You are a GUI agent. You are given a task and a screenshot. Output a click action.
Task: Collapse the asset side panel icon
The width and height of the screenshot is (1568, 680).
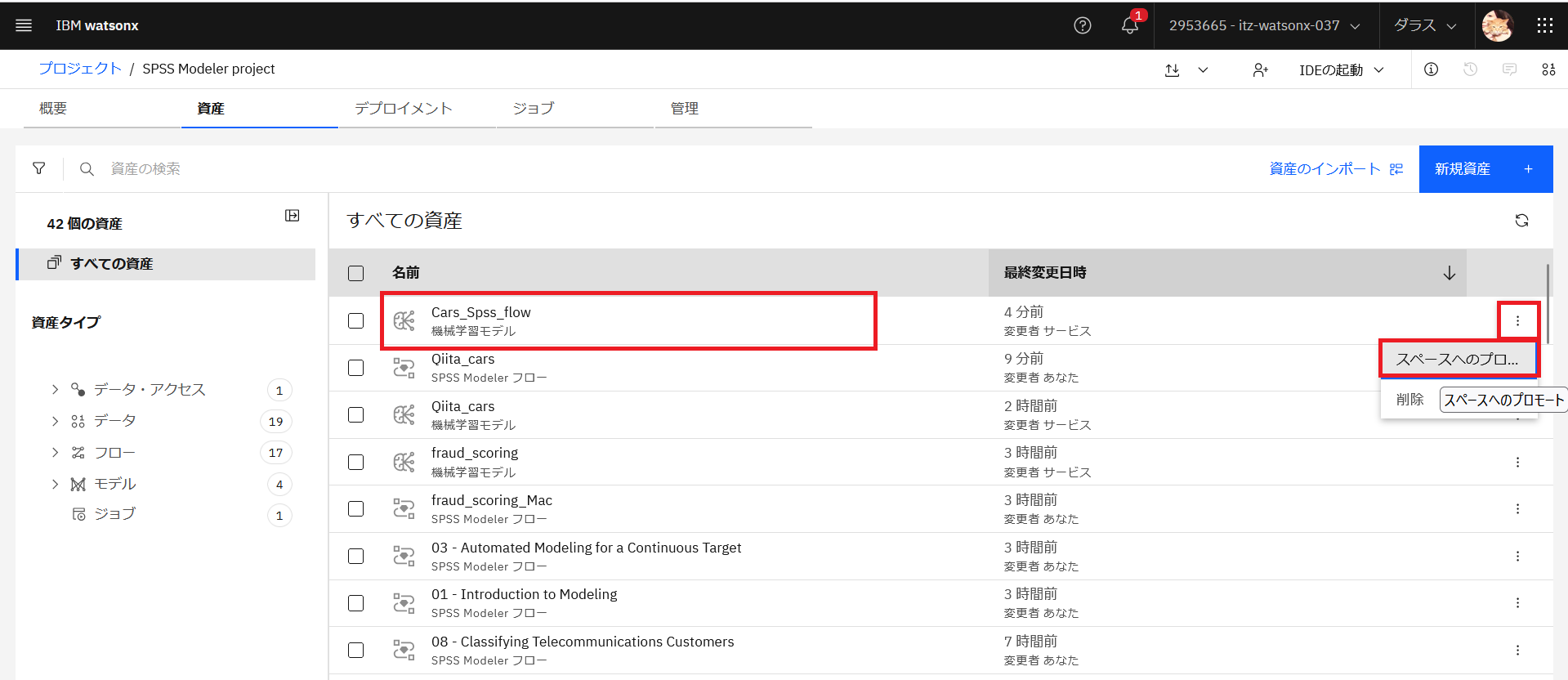(x=292, y=216)
